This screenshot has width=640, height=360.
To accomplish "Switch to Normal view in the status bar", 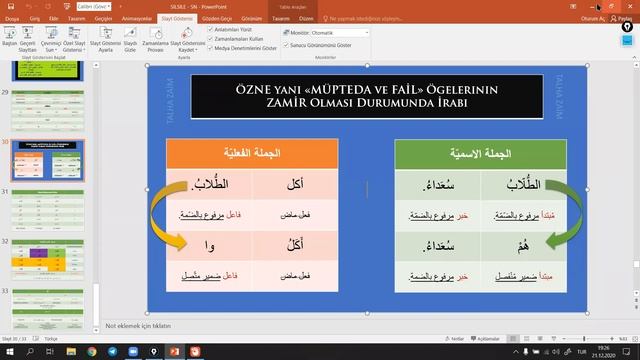I will (513, 339).
